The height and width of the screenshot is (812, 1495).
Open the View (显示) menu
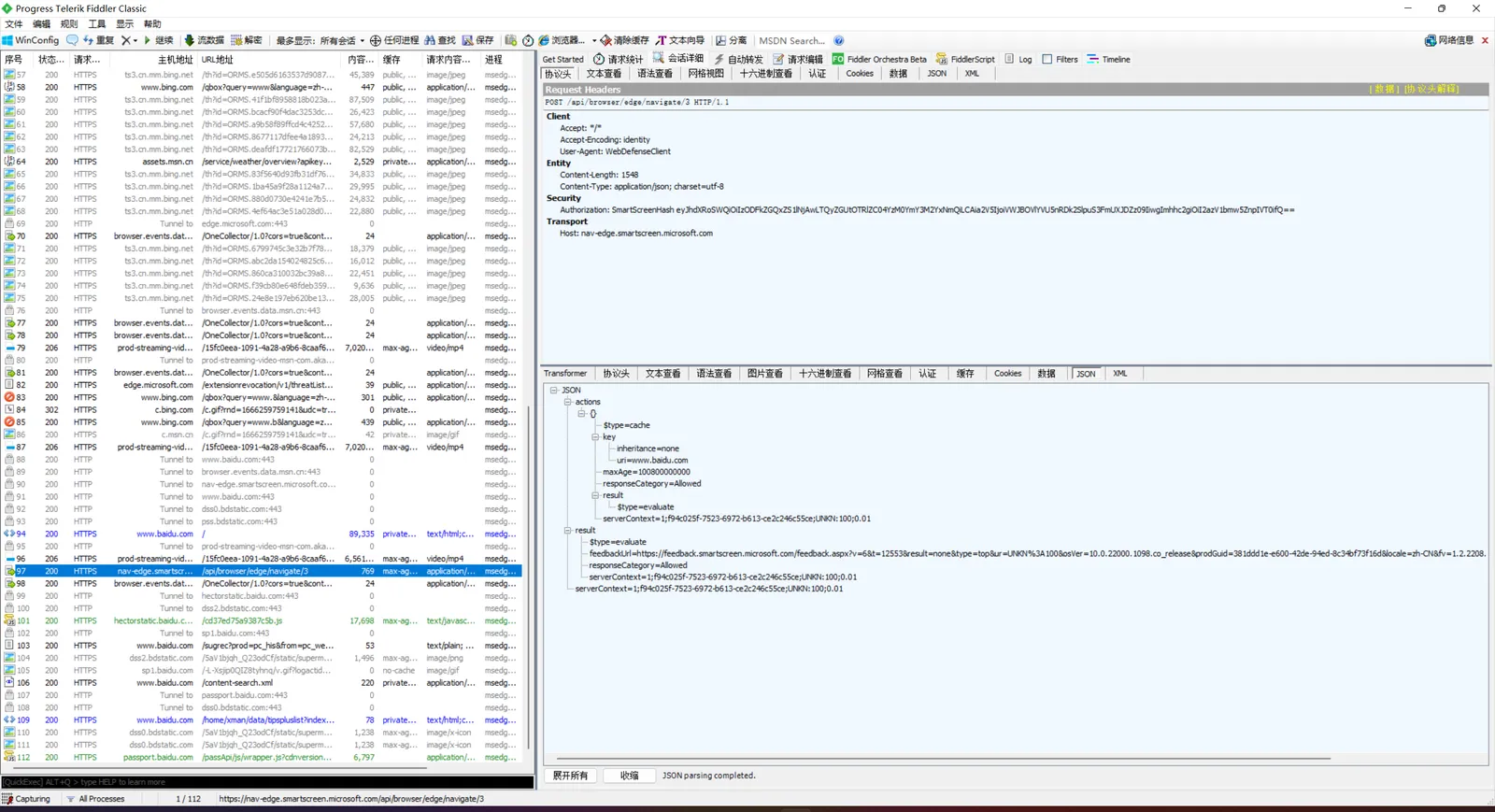[124, 24]
